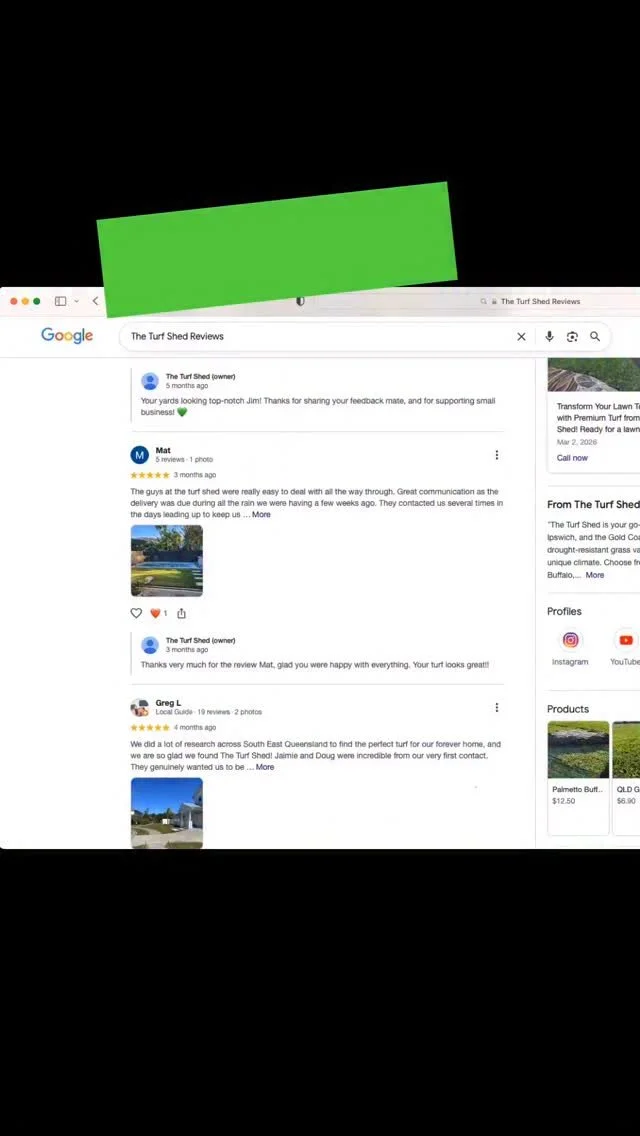The height and width of the screenshot is (1136, 640).
Task: Click the text "Local Guide · 19 reviews · 2 photos"
Action: coord(209,712)
